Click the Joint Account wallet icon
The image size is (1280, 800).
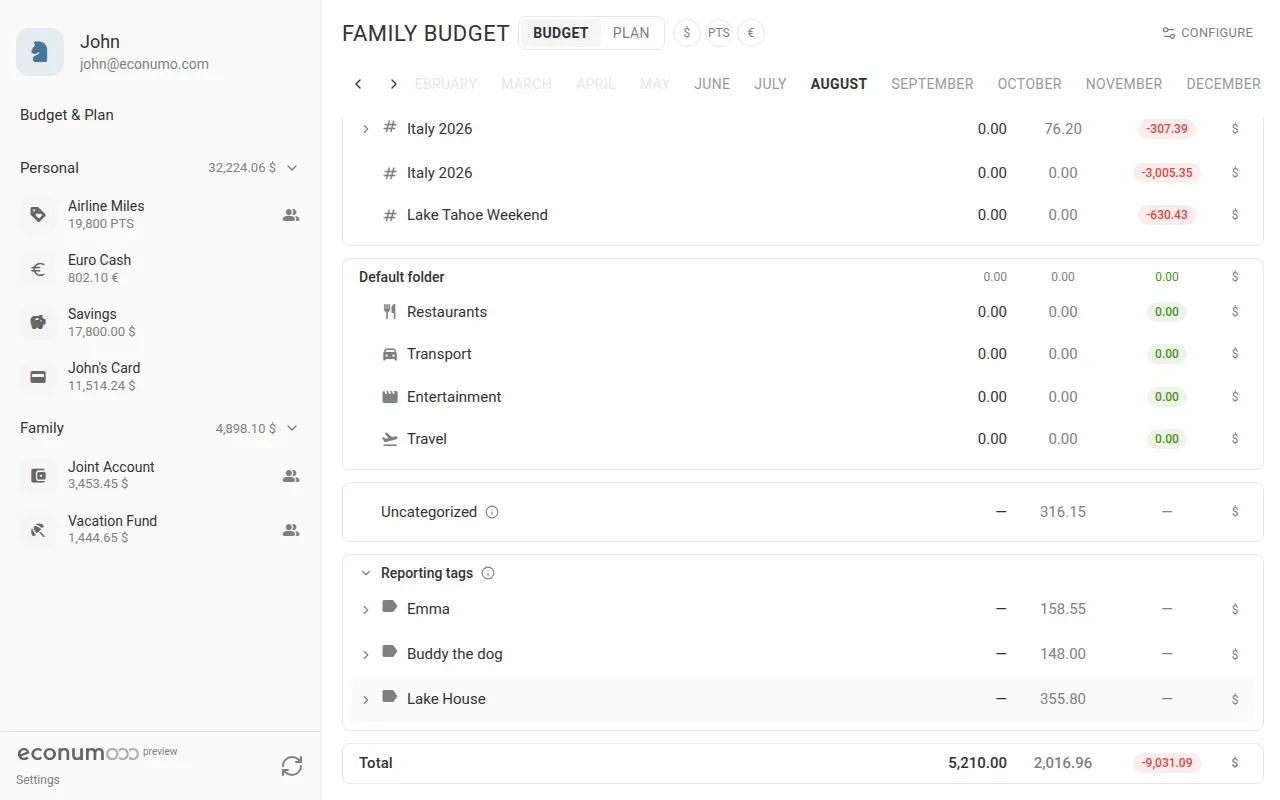pyautogui.click(x=38, y=475)
